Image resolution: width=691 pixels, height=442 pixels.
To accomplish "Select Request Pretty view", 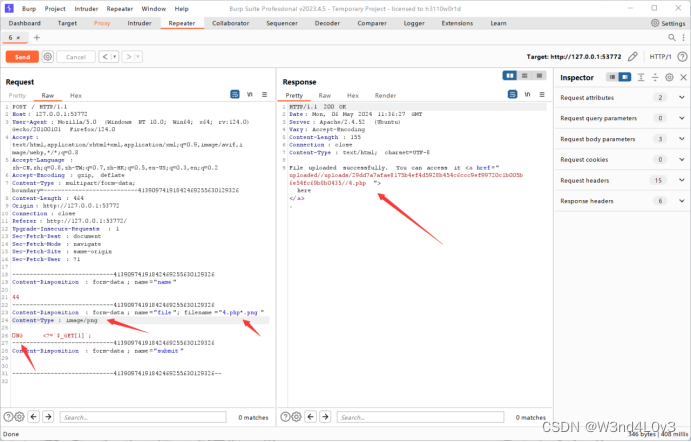I will [x=17, y=95].
